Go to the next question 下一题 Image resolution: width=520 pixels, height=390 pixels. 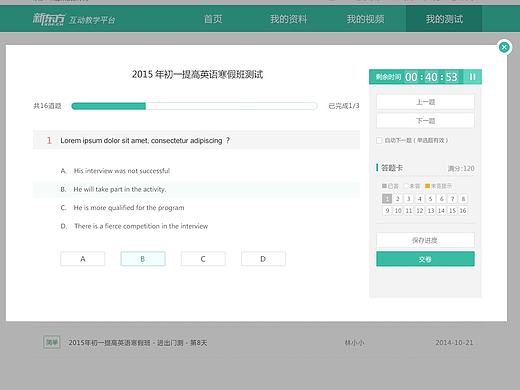point(425,121)
